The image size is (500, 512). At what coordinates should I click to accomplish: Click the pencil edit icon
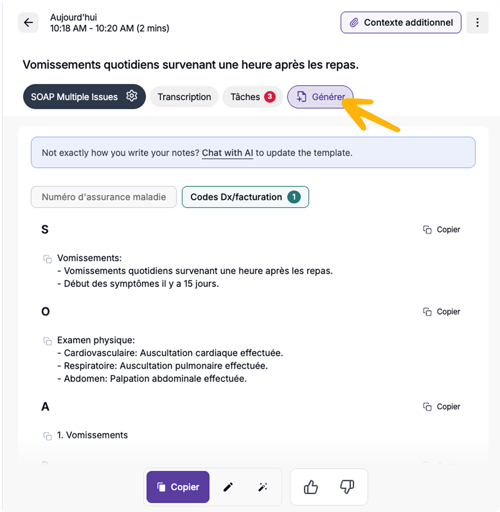228,487
